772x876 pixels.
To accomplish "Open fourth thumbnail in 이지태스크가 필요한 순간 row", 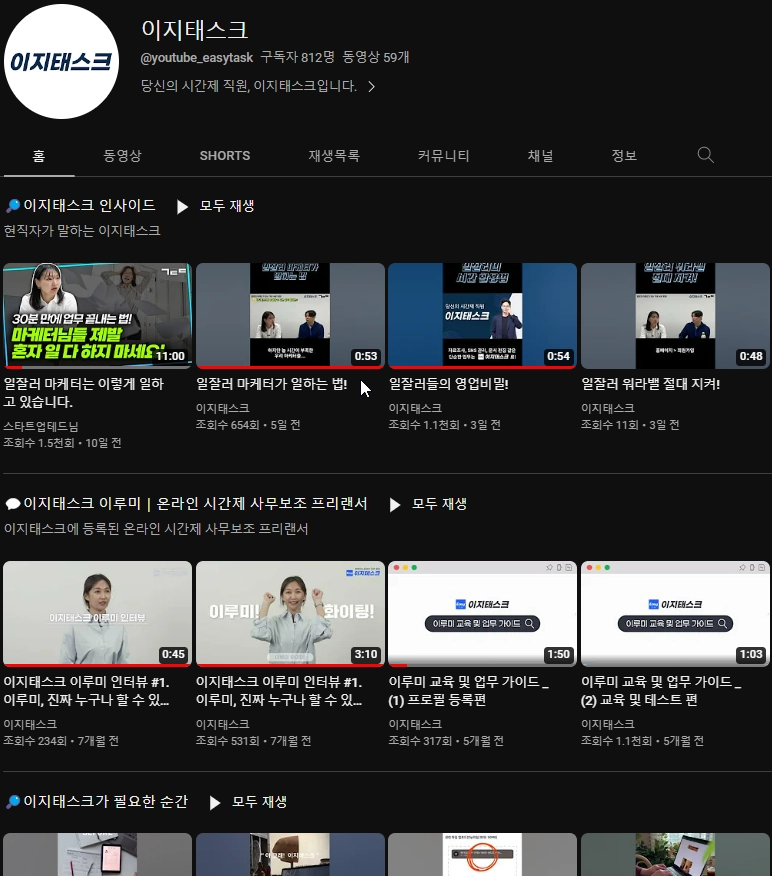I will coord(675,855).
